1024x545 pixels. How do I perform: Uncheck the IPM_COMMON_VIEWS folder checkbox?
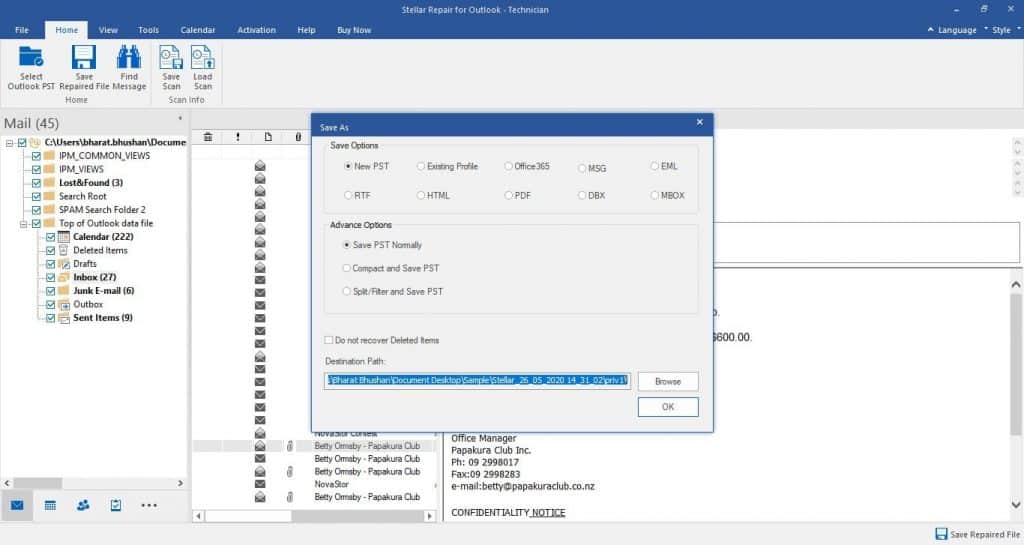37,156
